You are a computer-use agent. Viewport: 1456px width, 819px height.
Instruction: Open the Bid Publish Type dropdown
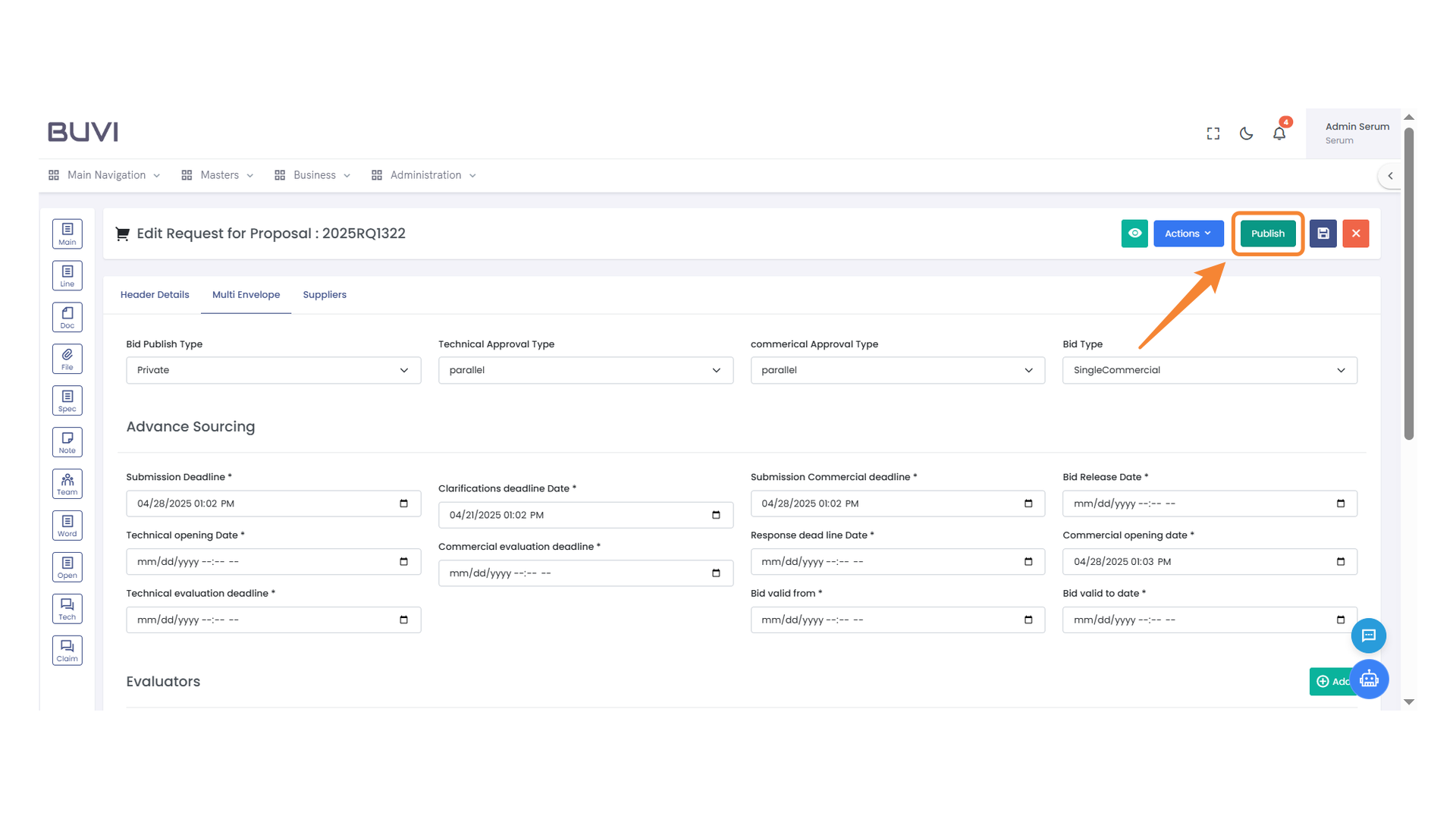coord(273,370)
